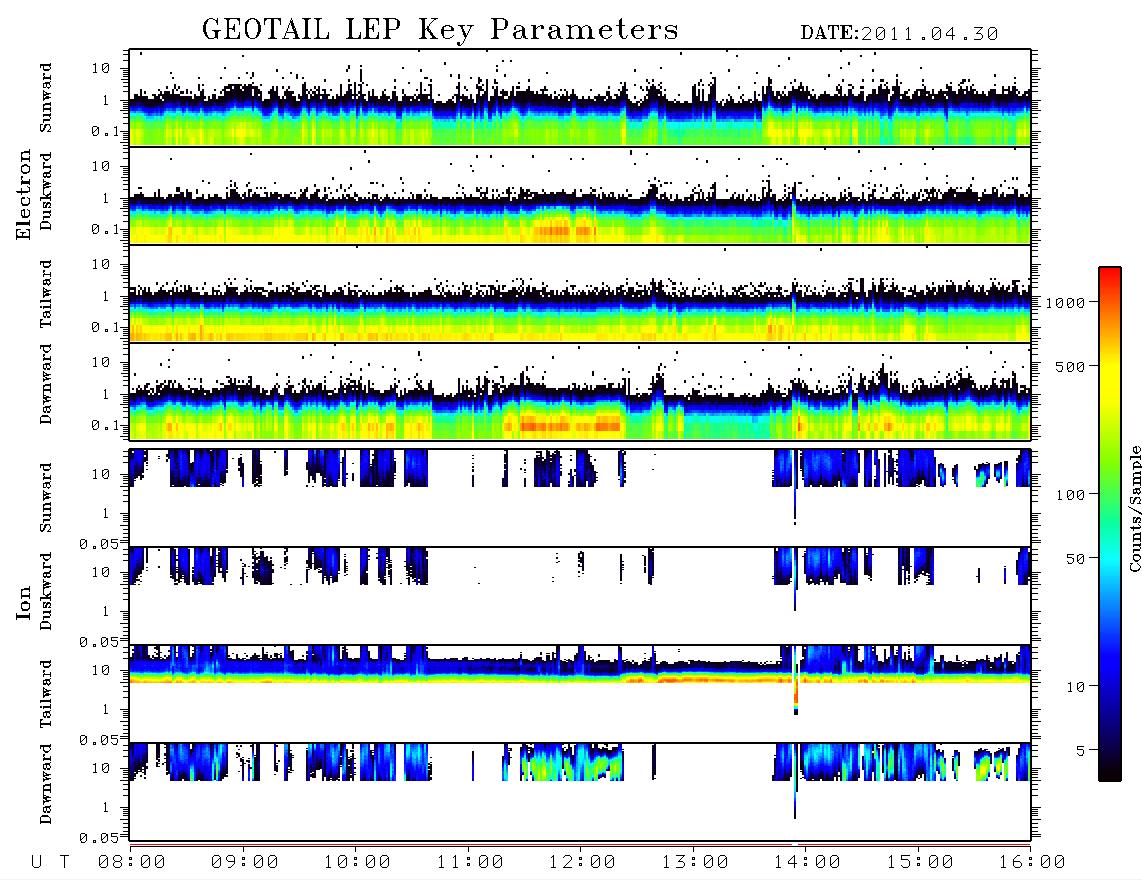Image resolution: width=1142 pixels, height=880 pixels.
Task: Click the "50" colorbar tick label
Action: point(1076,558)
